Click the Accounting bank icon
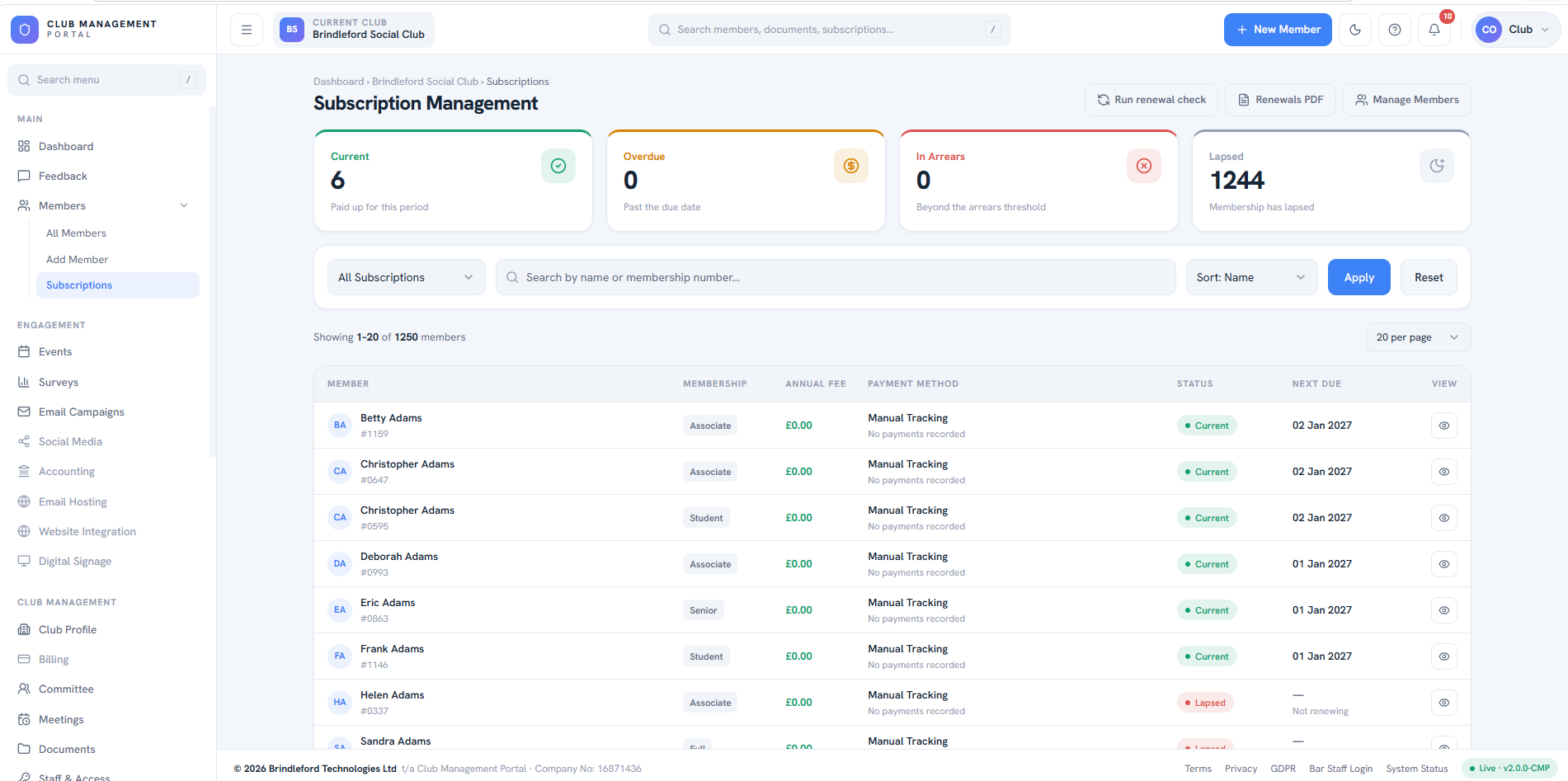1568x781 pixels. 24,471
